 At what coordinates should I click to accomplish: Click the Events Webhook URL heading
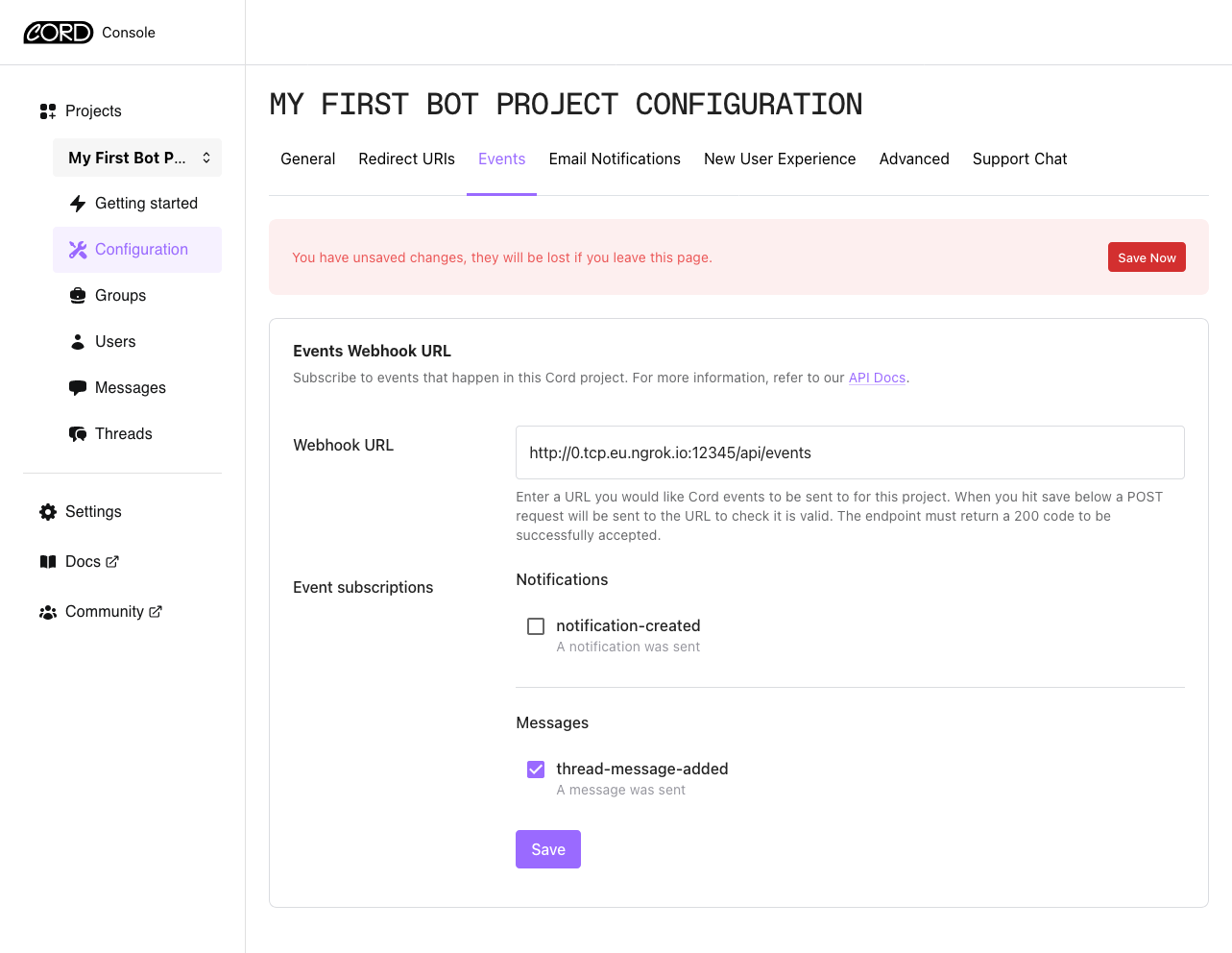coord(372,352)
